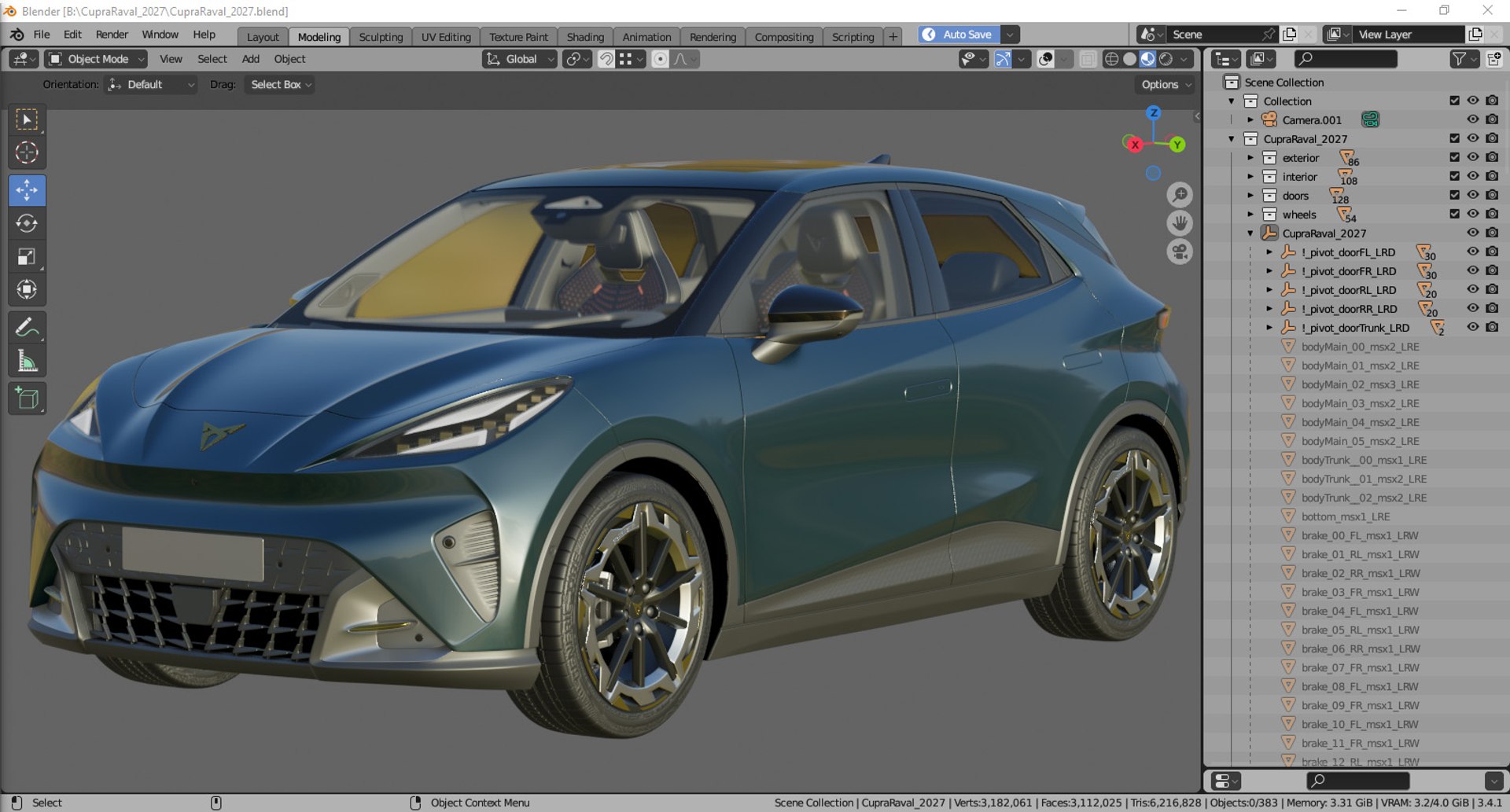Screen dimensions: 1510x812
Task: Select the Annotate tool
Action: tap(27, 327)
